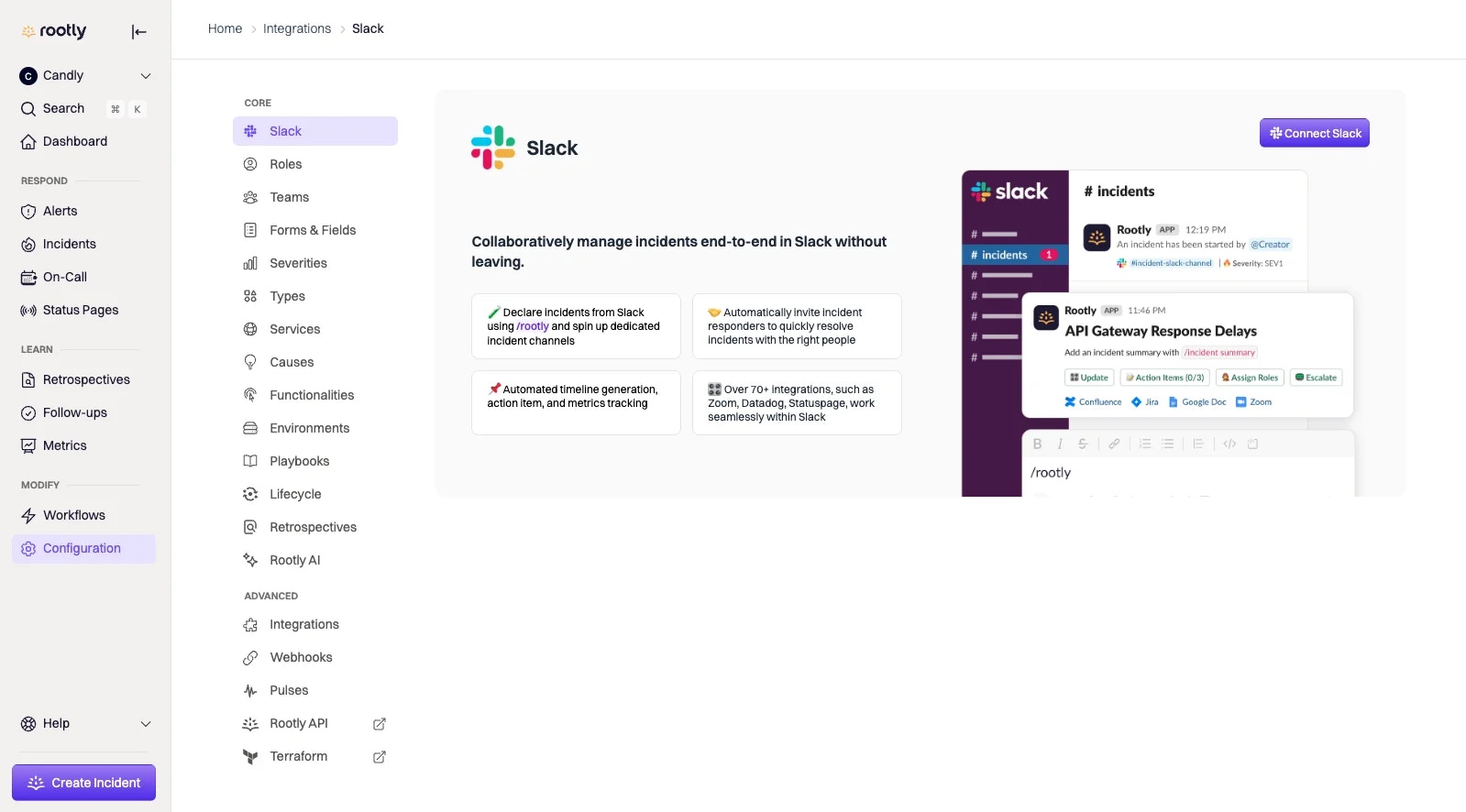Open Incidents in the sidebar
The width and height of the screenshot is (1466, 812).
click(x=84, y=245)
